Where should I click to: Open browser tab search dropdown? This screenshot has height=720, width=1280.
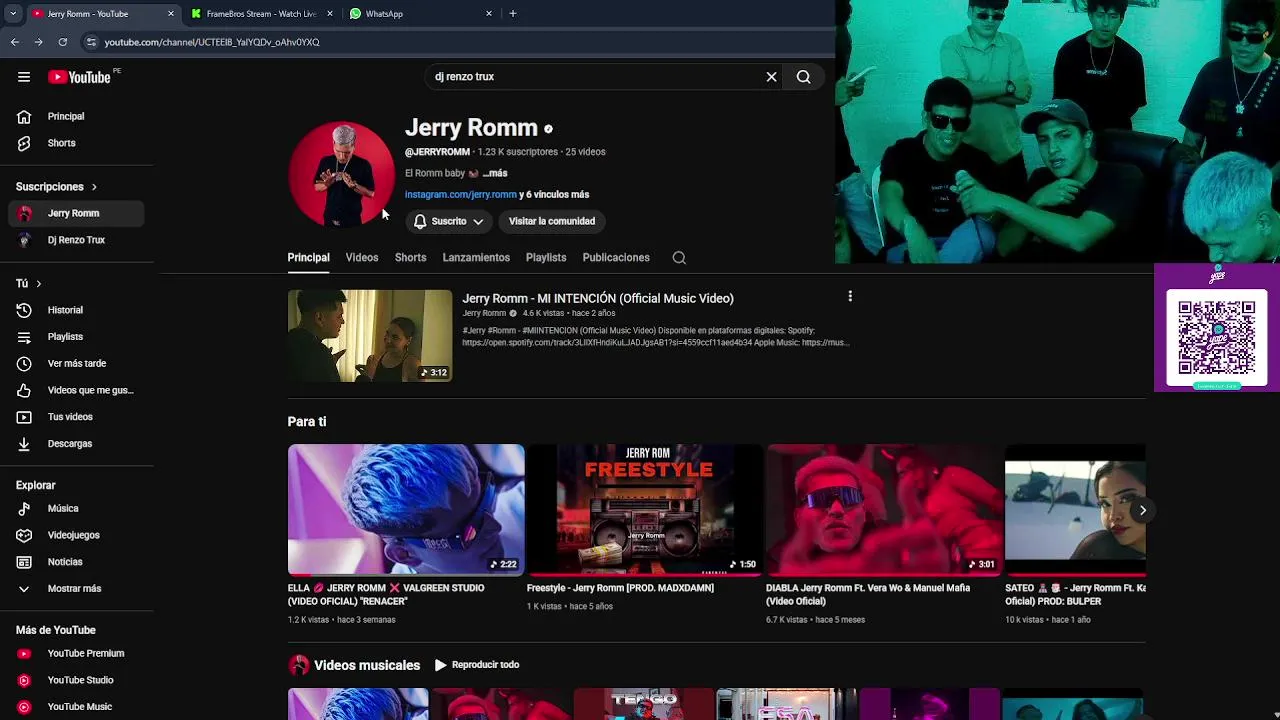[x=13, y=14]
